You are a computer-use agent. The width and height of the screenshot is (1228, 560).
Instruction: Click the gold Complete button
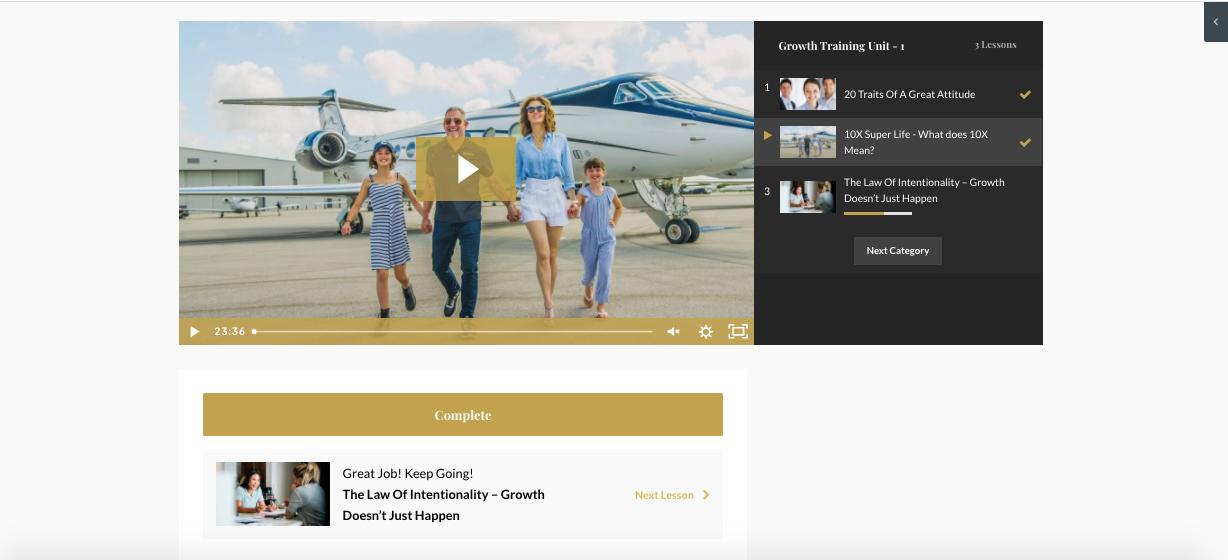(463, 415)
